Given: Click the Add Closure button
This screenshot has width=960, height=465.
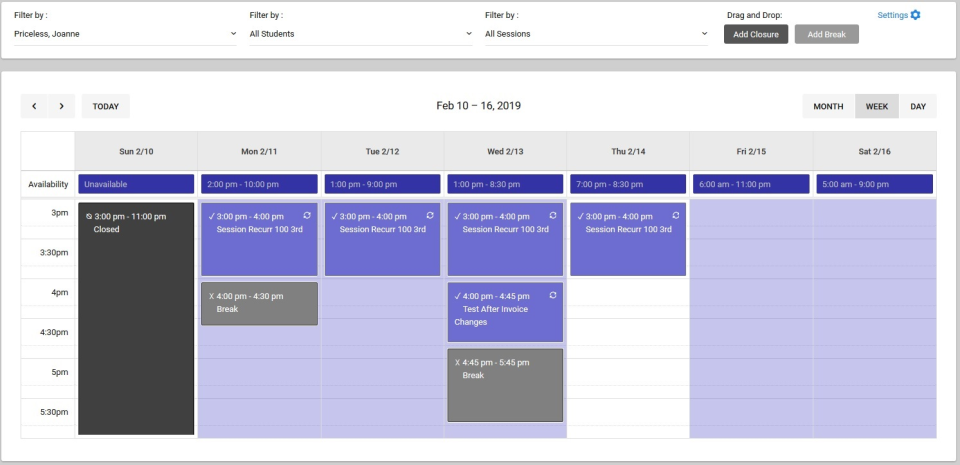Looking at the screenshot, I should tap(756, 34).
